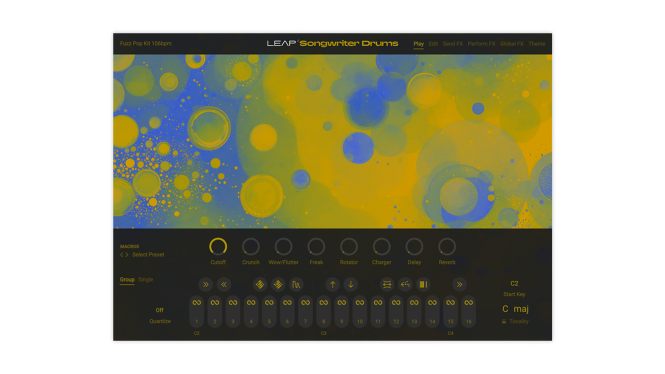Click the MACROS heading text
Screen dimensions: 665x374
pyautogui.click(x=129, y=246)
